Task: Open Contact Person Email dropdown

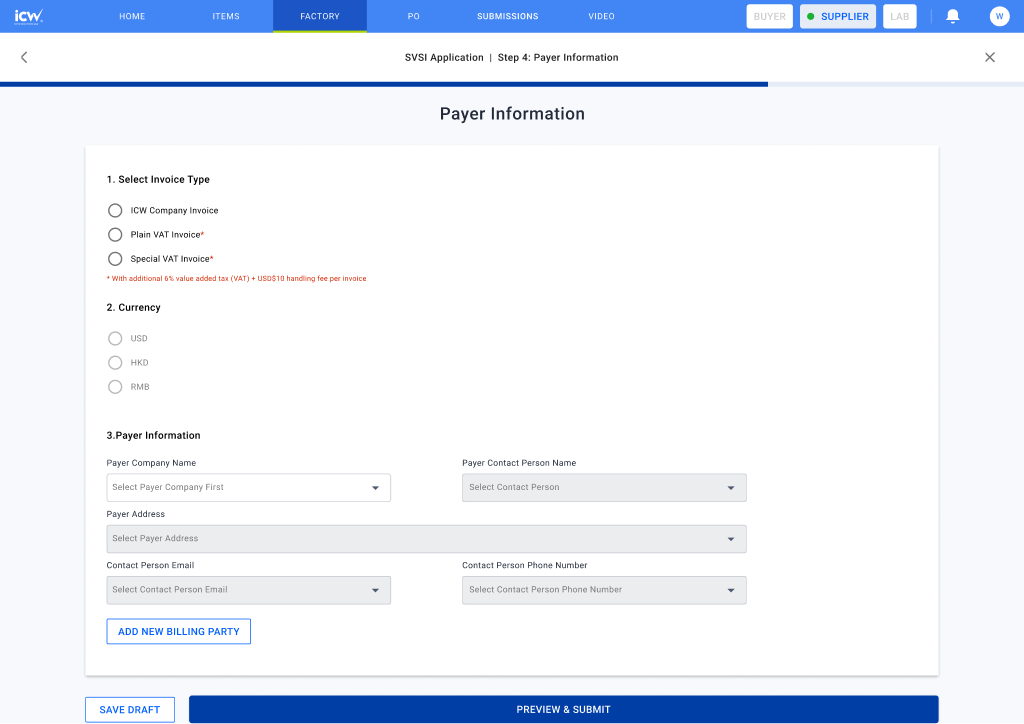Action: pos(248,590)
